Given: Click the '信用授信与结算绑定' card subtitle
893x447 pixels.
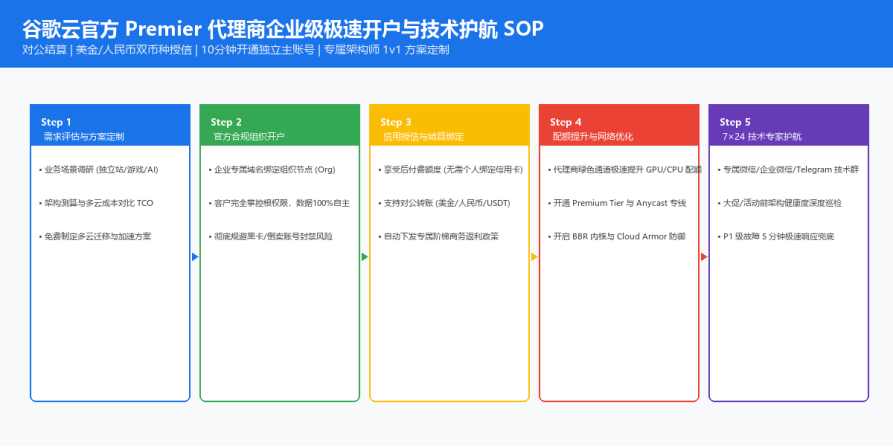Looking at the screenshot, I should tap(424, 137).
